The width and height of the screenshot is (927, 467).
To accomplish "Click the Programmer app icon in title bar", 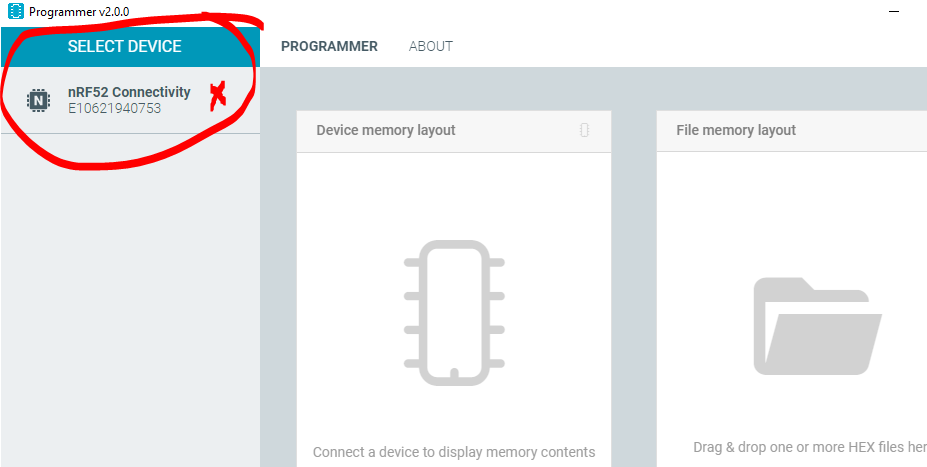I will [x=16, y=11].
